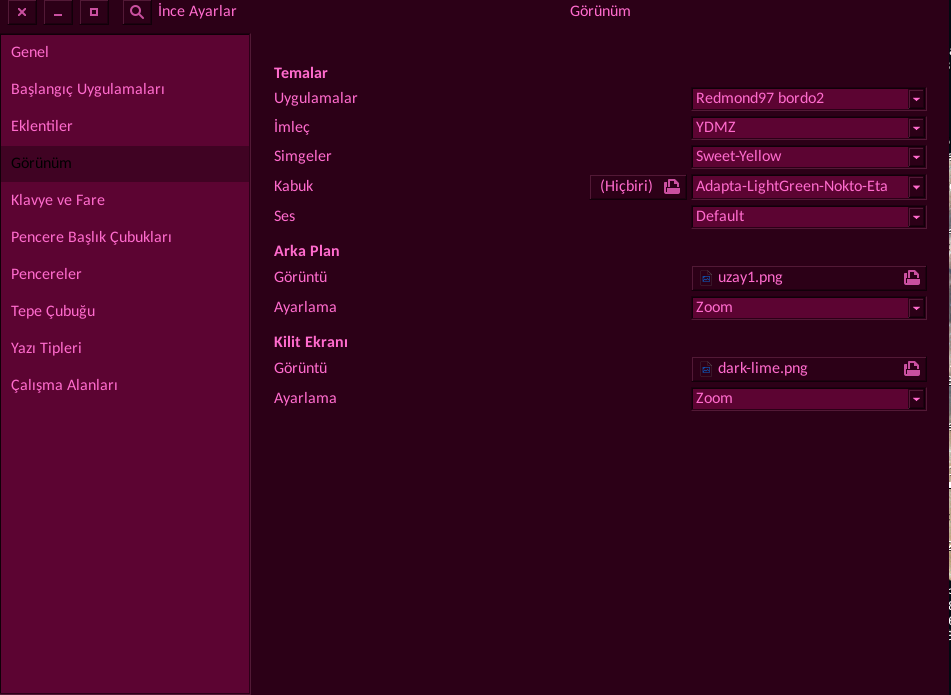Click the Ses label
951x695 pixels.
tap(284, 217)
